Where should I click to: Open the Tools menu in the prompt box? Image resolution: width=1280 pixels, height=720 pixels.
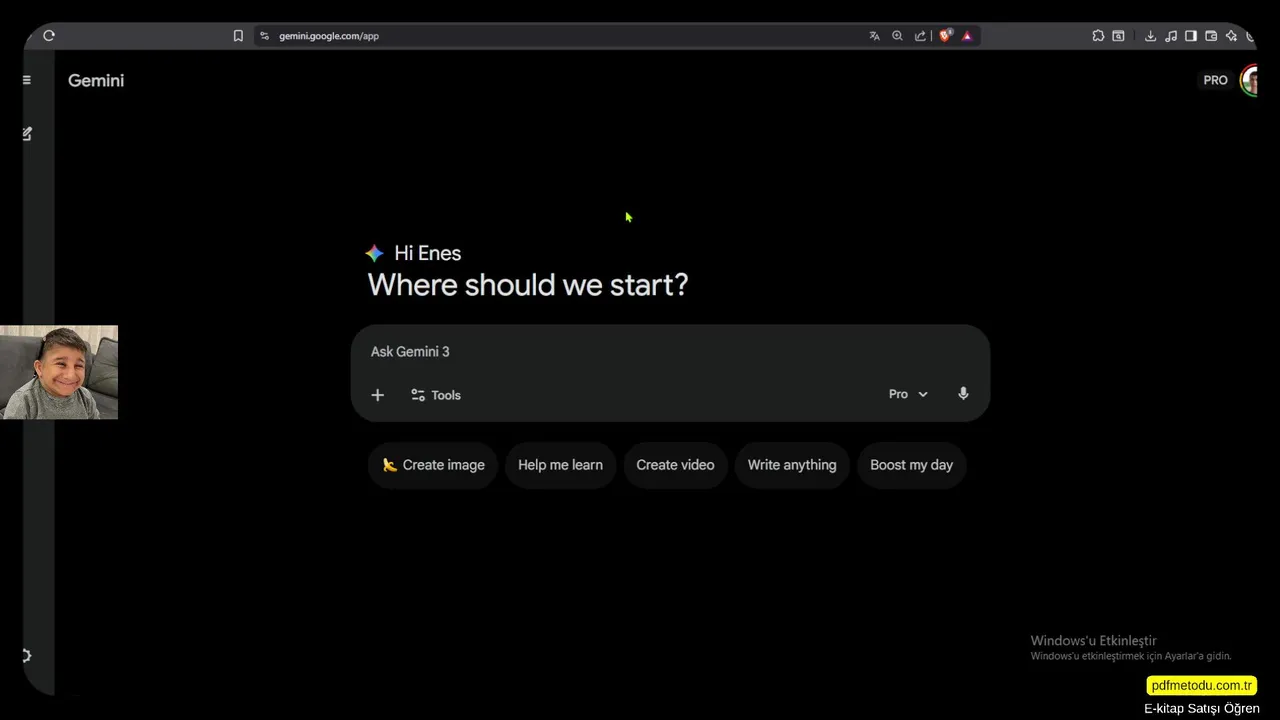(x=436, y=395)
